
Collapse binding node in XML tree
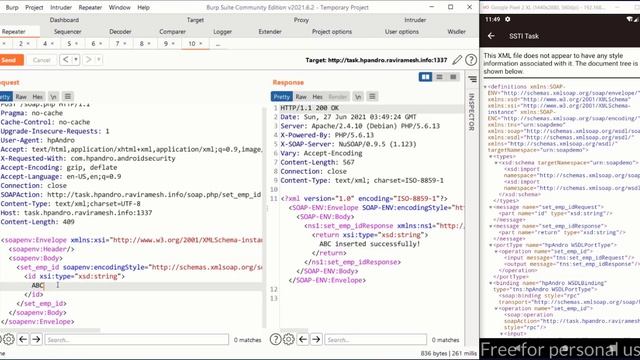(491, 283)
